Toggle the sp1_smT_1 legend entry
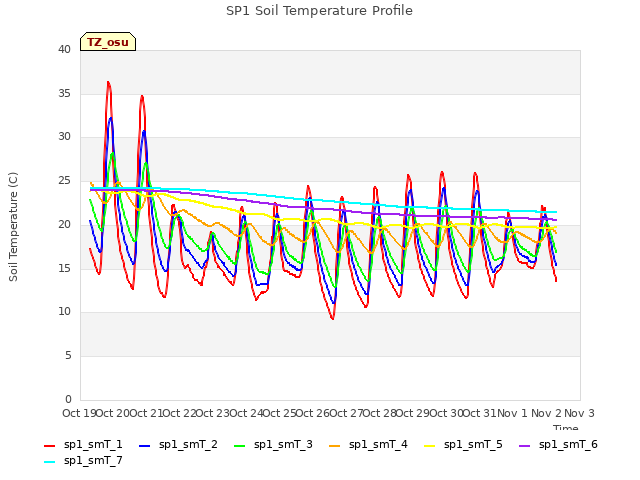The height and width of the screenshot is (480, 640). pyautogui.click(x=83, y=444)
